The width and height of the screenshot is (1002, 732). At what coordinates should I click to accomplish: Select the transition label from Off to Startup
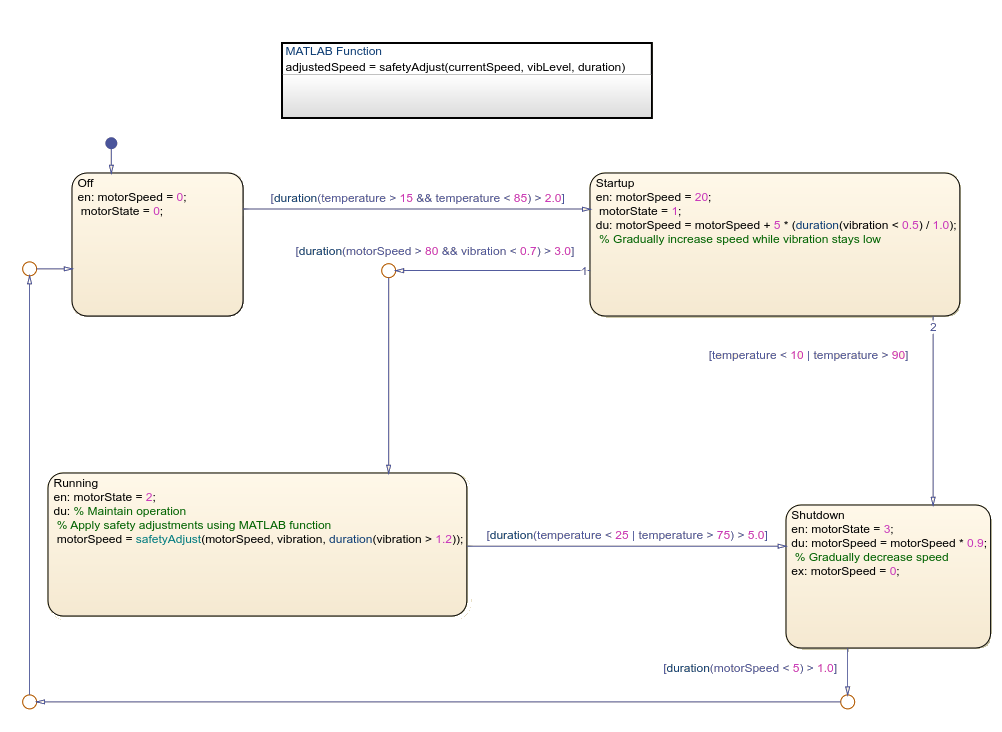point(419,198)
